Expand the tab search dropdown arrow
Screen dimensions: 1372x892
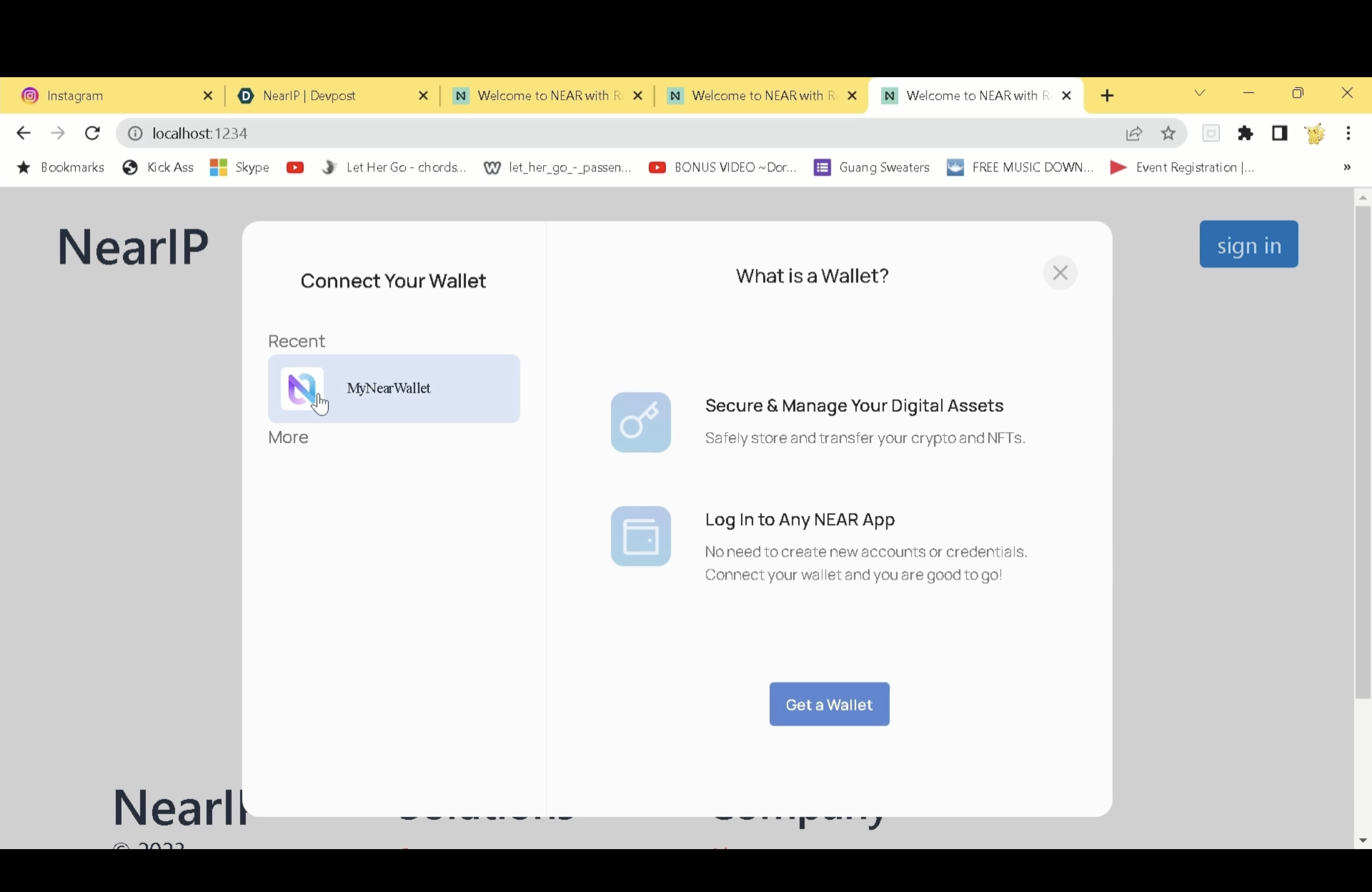click(1199, 93)
